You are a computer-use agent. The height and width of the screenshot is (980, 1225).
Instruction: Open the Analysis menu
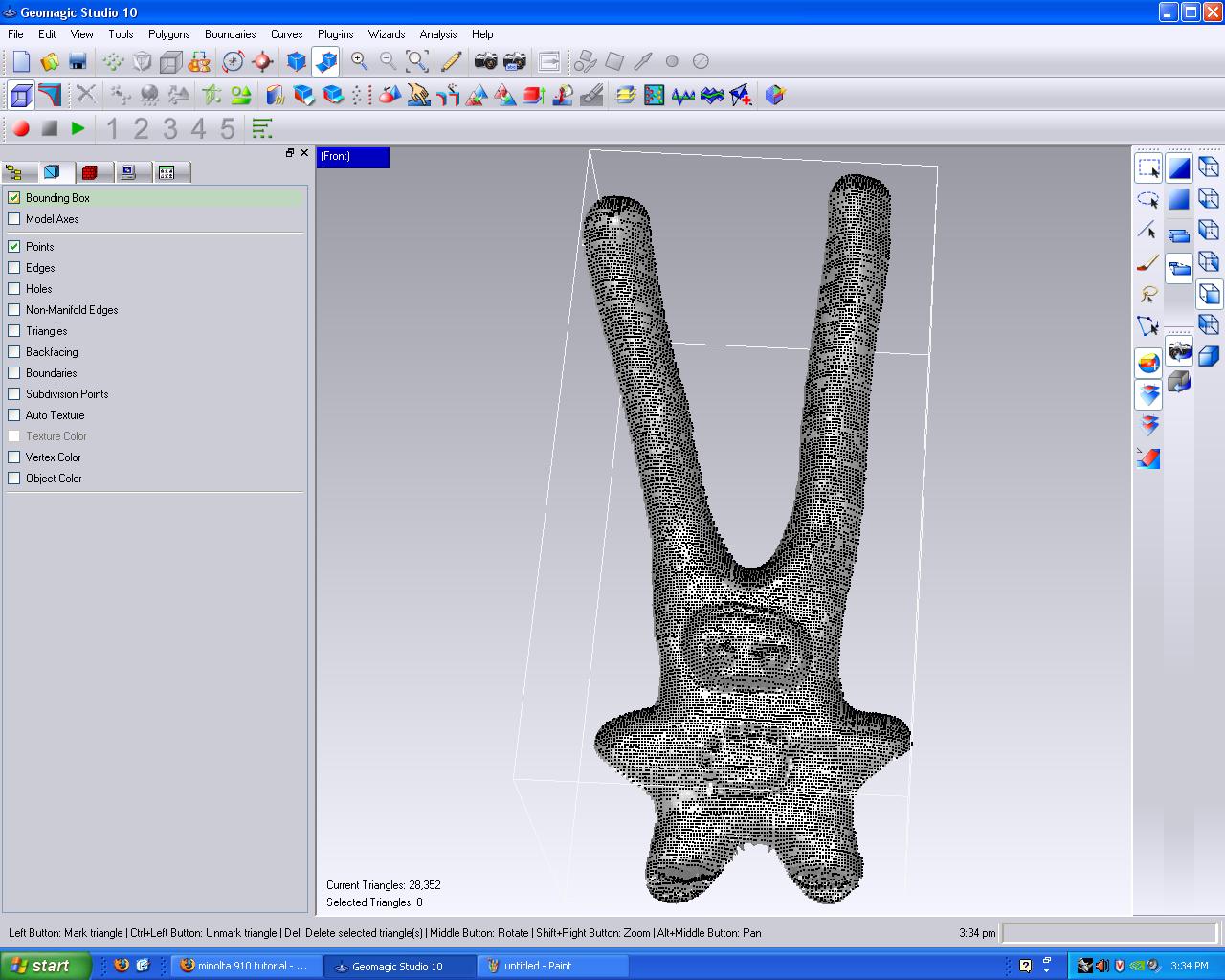(x=438, y=34)
